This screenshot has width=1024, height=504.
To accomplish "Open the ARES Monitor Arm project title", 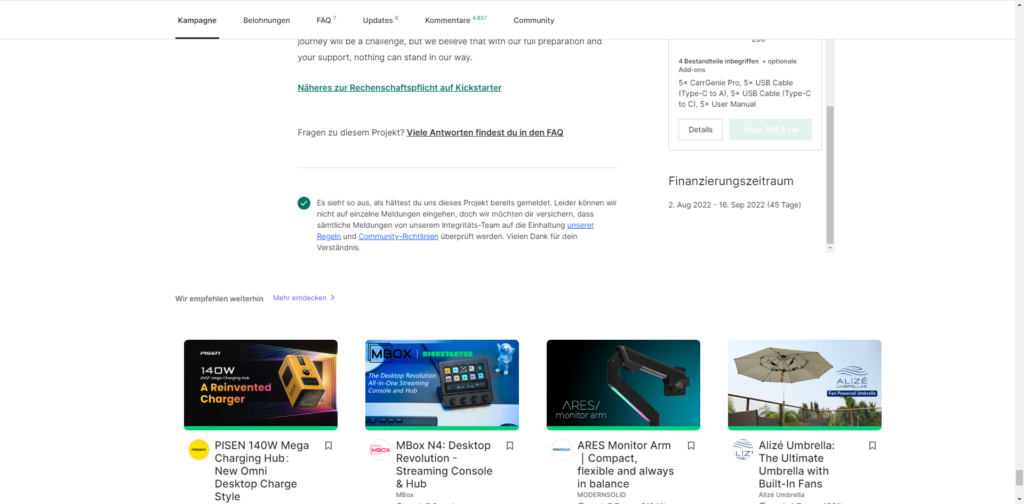I will tap(626, 464).
